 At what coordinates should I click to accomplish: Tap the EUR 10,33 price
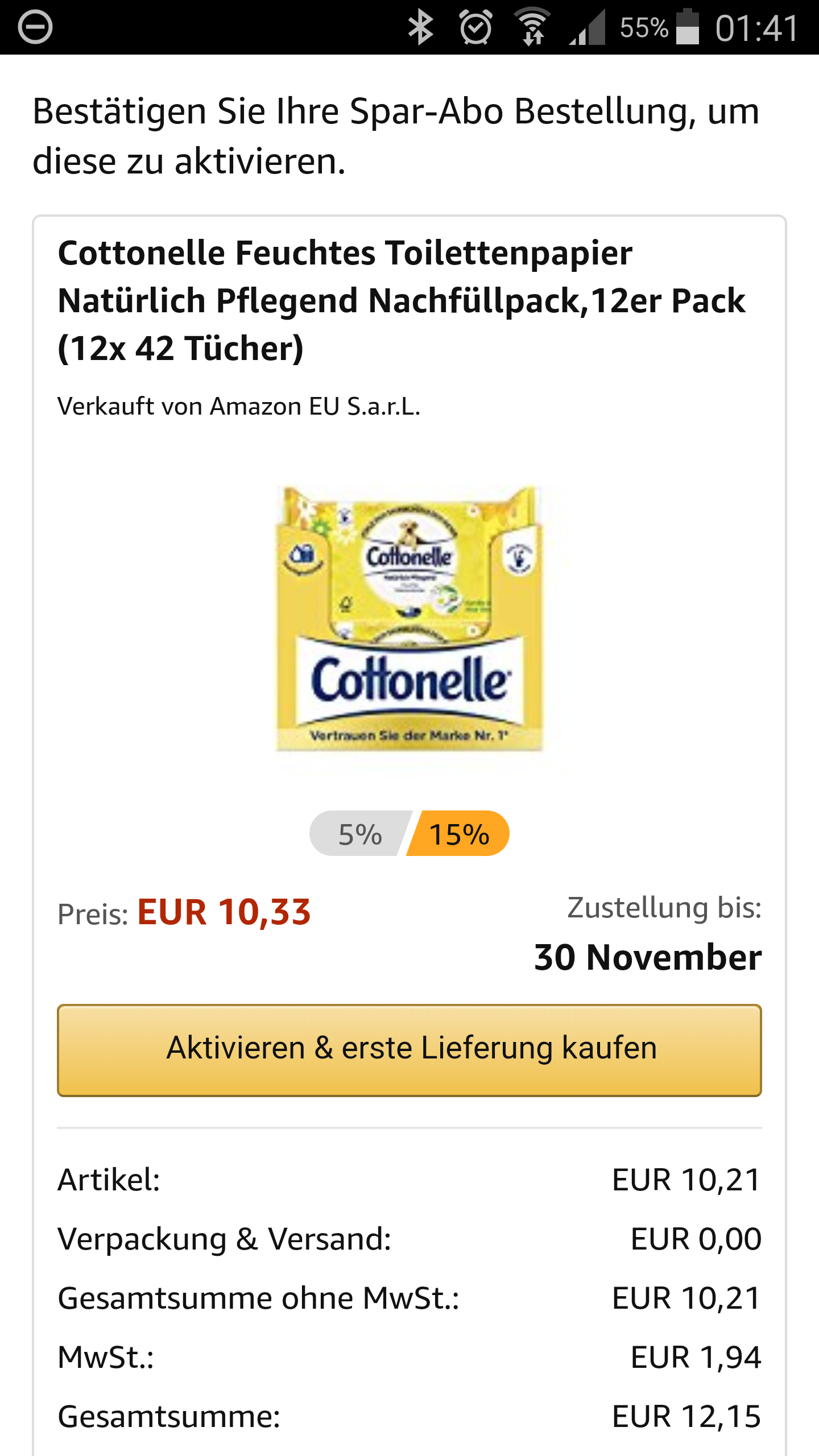click(224, 912)
